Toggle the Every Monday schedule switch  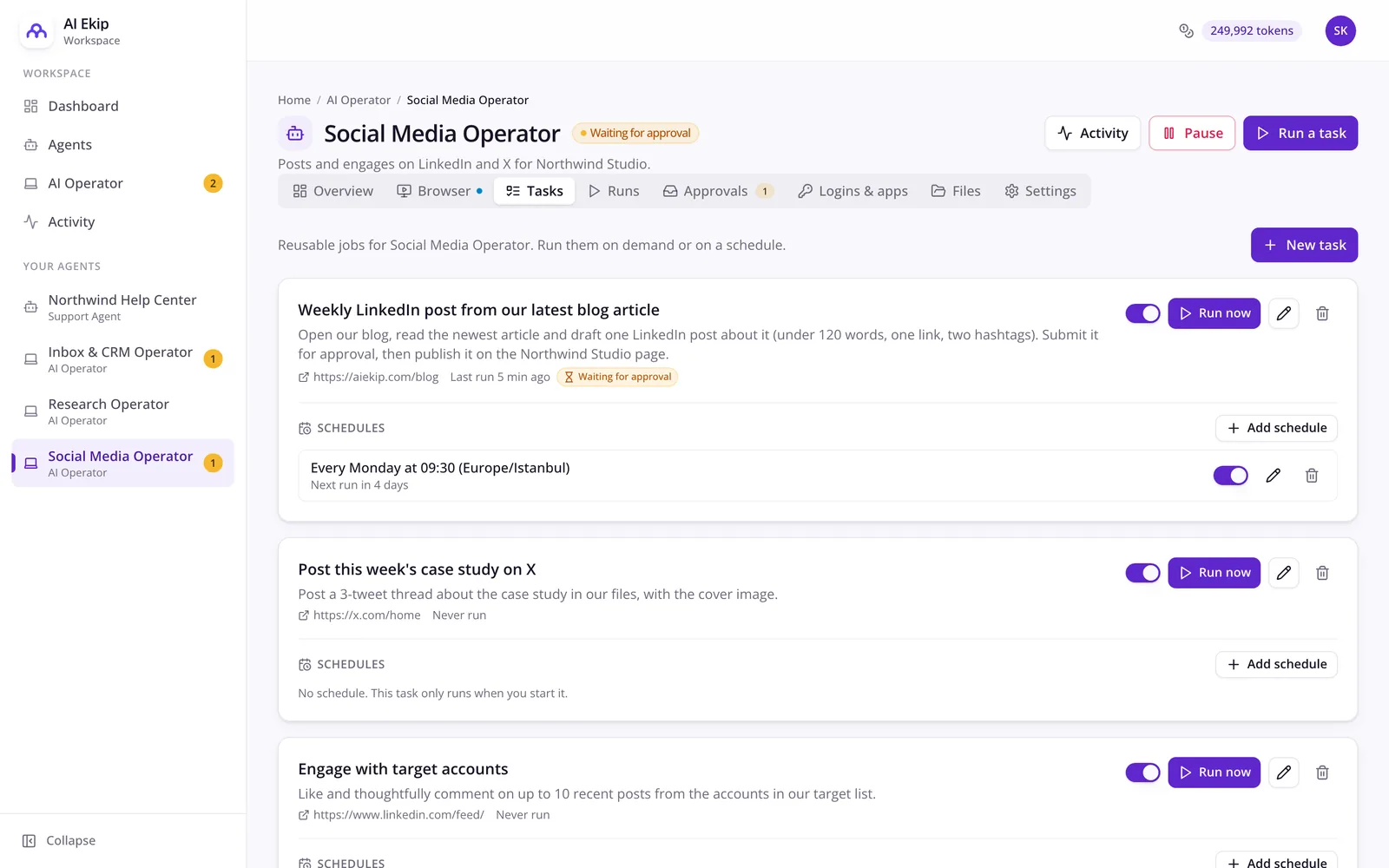pyautogui.click(x=1230, y=476)
